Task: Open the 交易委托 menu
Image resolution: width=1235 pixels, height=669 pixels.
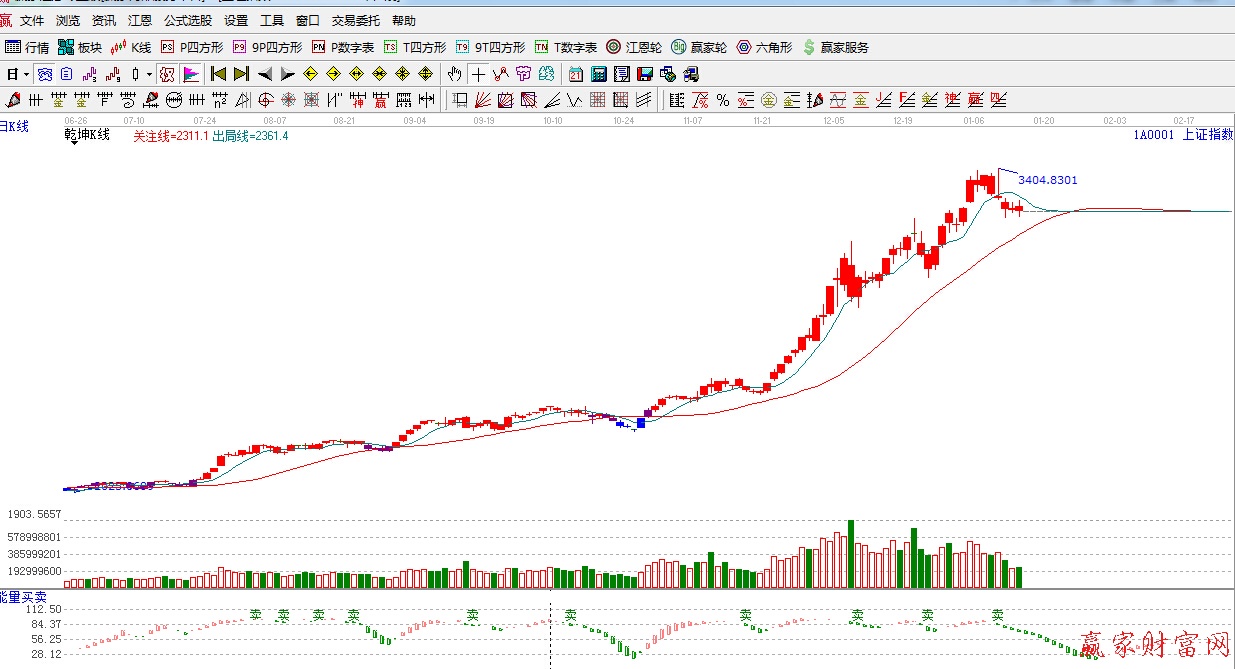Action: 356,20
